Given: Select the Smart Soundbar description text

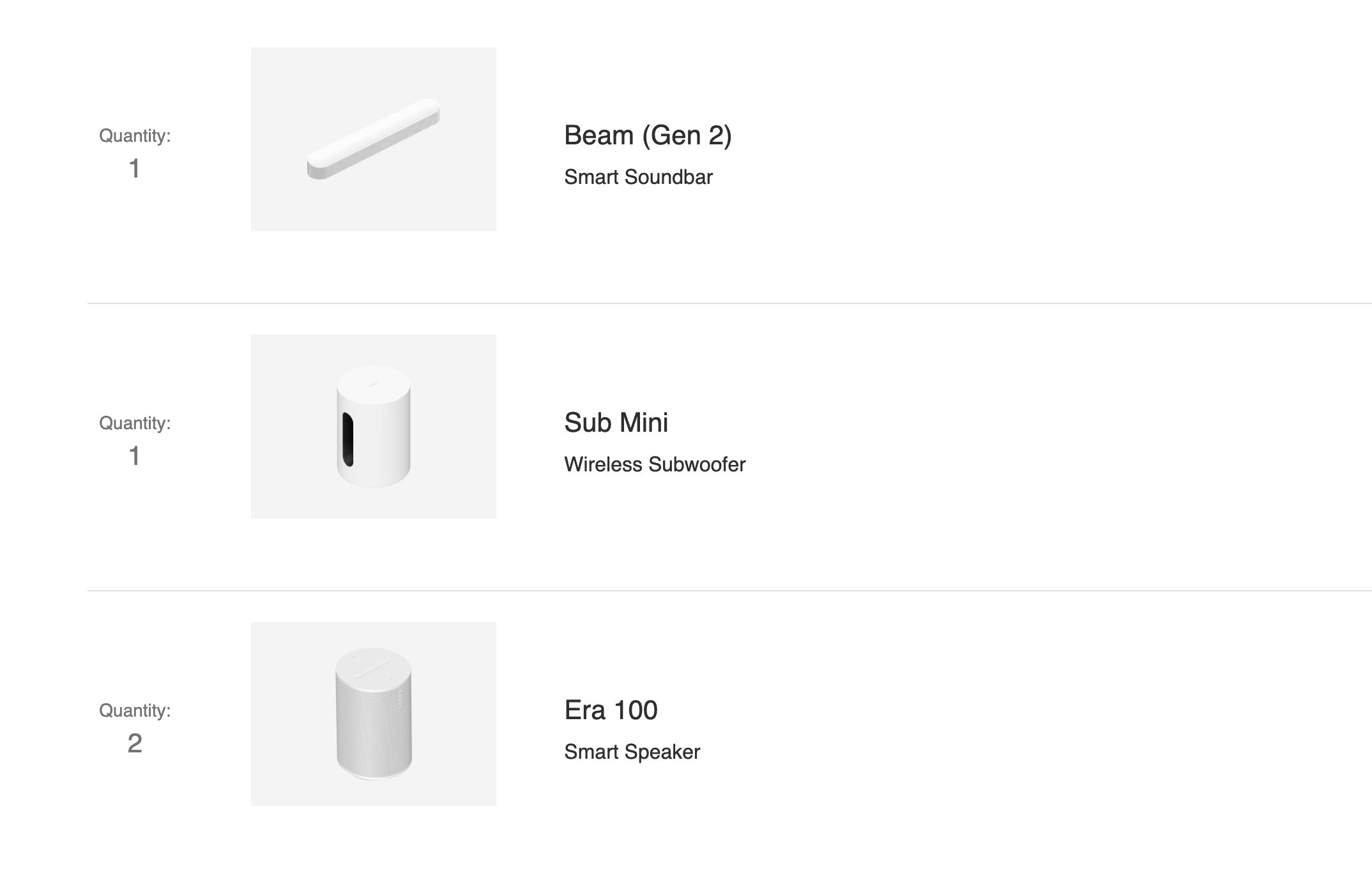Looking at the screenshot, I should [638, 177].
